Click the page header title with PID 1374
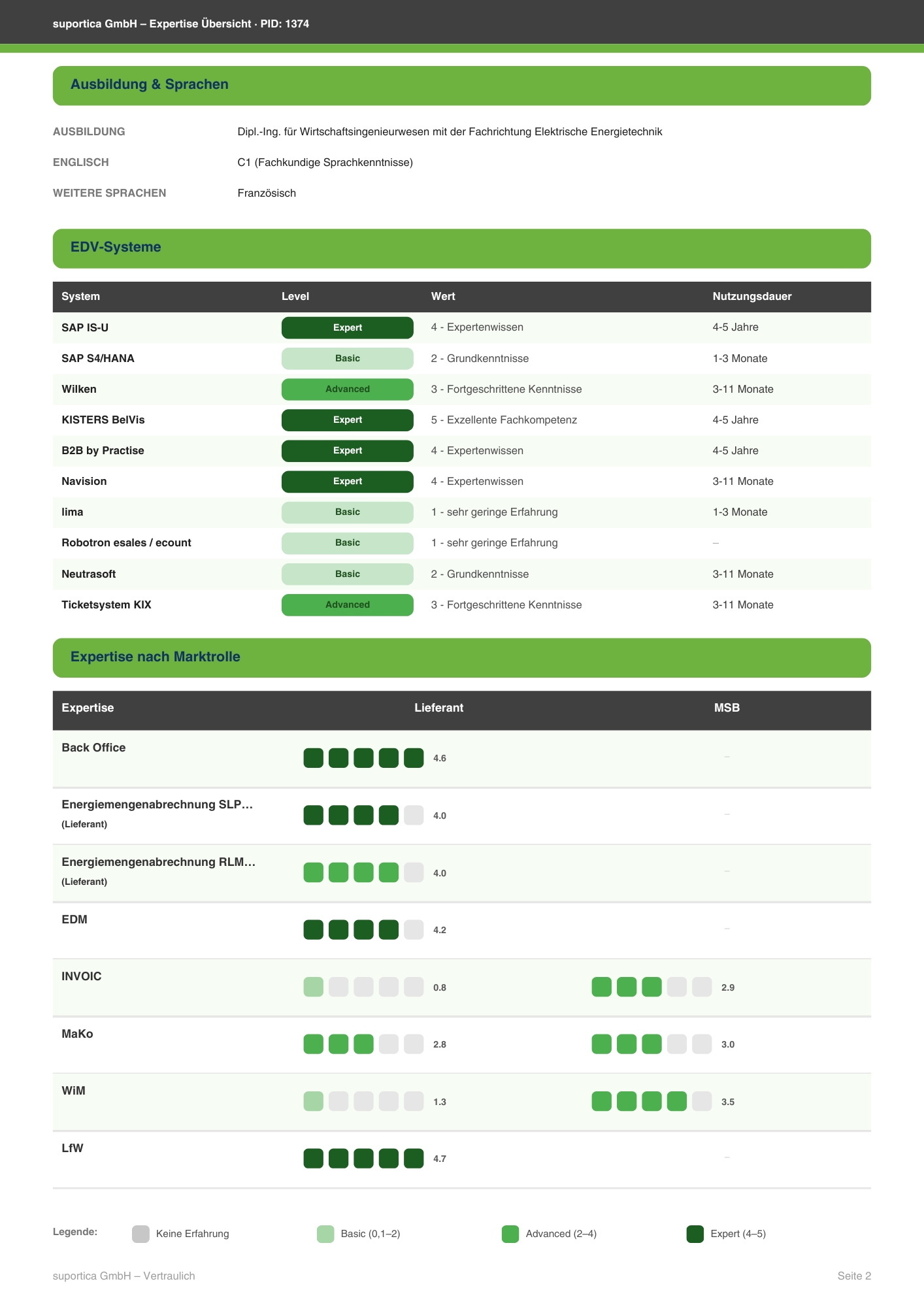The height and width of the screenshot is (1307, 924). (181, 24)
